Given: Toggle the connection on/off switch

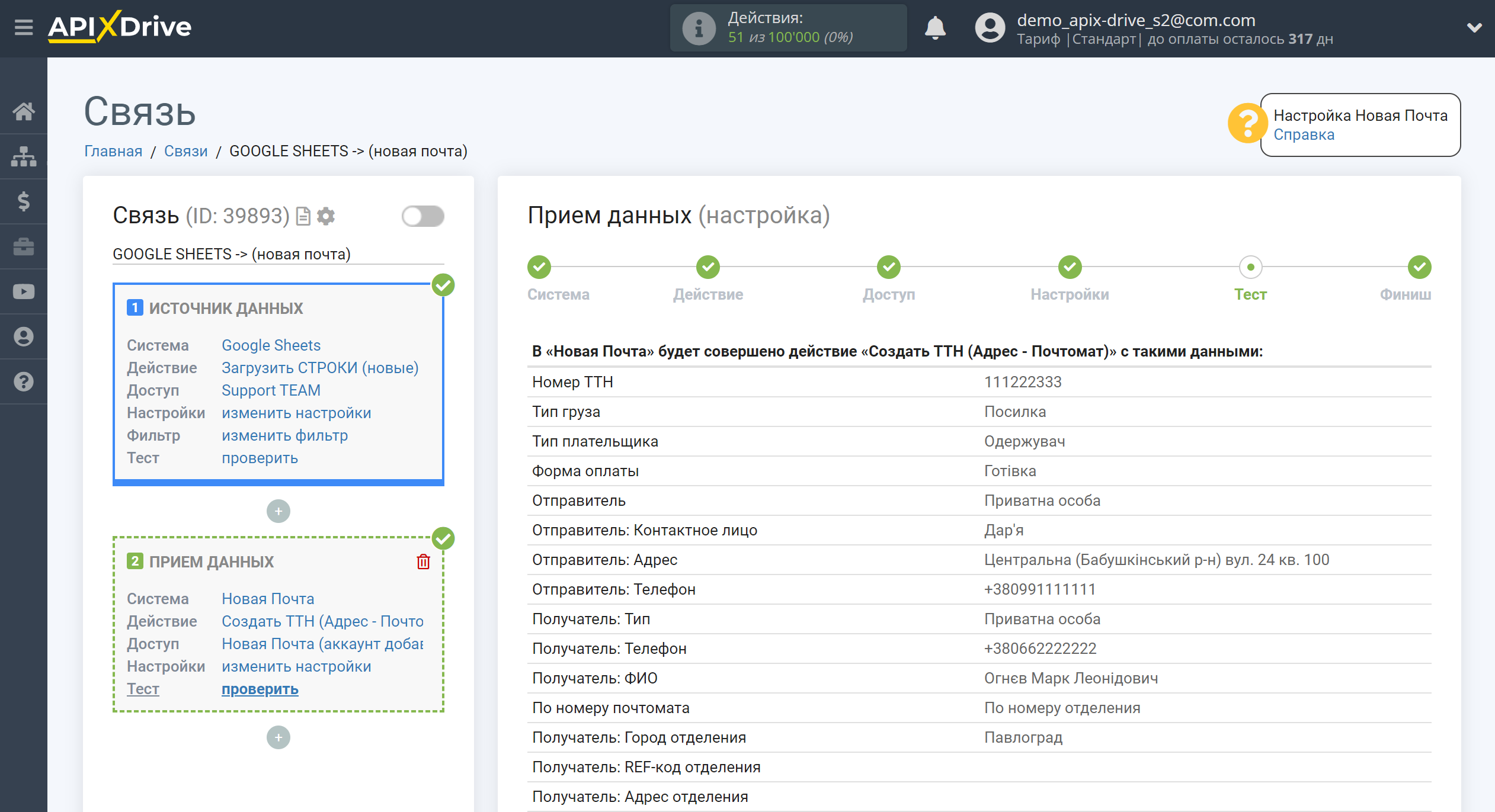Looking at the screenshot, I should coord(422,216).
